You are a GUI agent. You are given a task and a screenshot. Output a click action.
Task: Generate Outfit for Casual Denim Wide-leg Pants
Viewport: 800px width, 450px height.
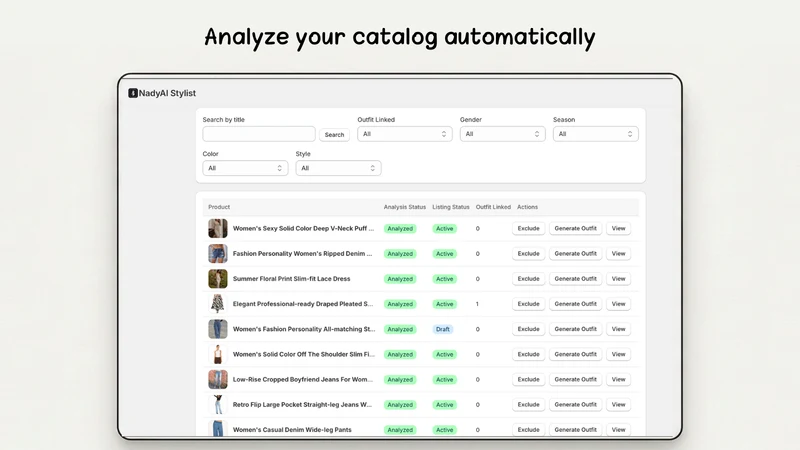[x=576, y=430]
